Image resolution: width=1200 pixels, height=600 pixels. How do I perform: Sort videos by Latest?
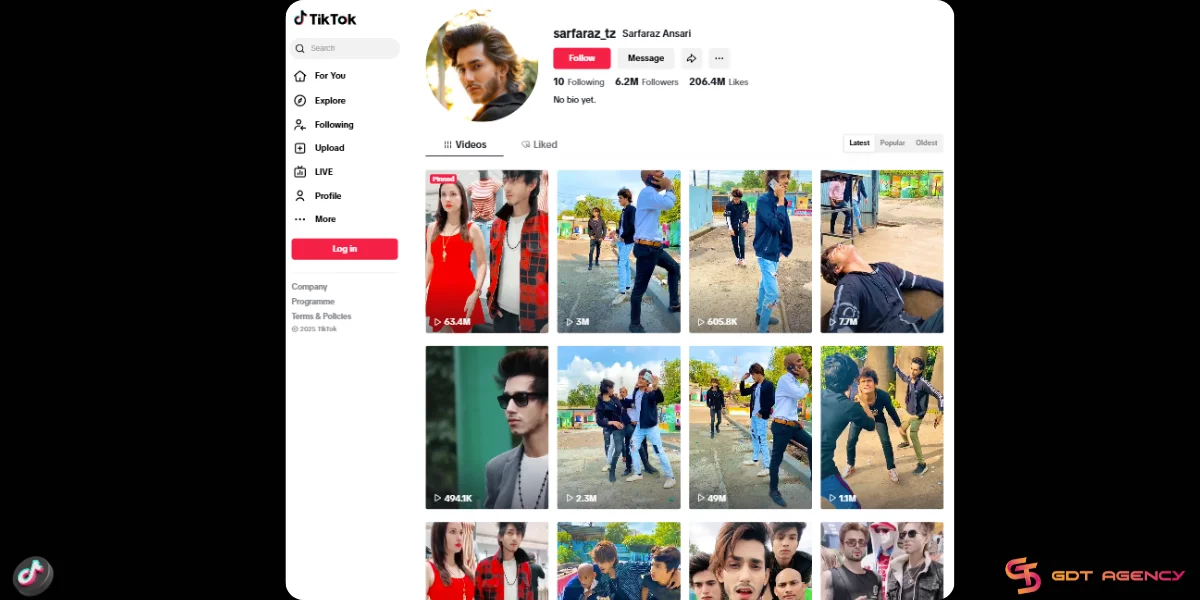click(859, 143)
